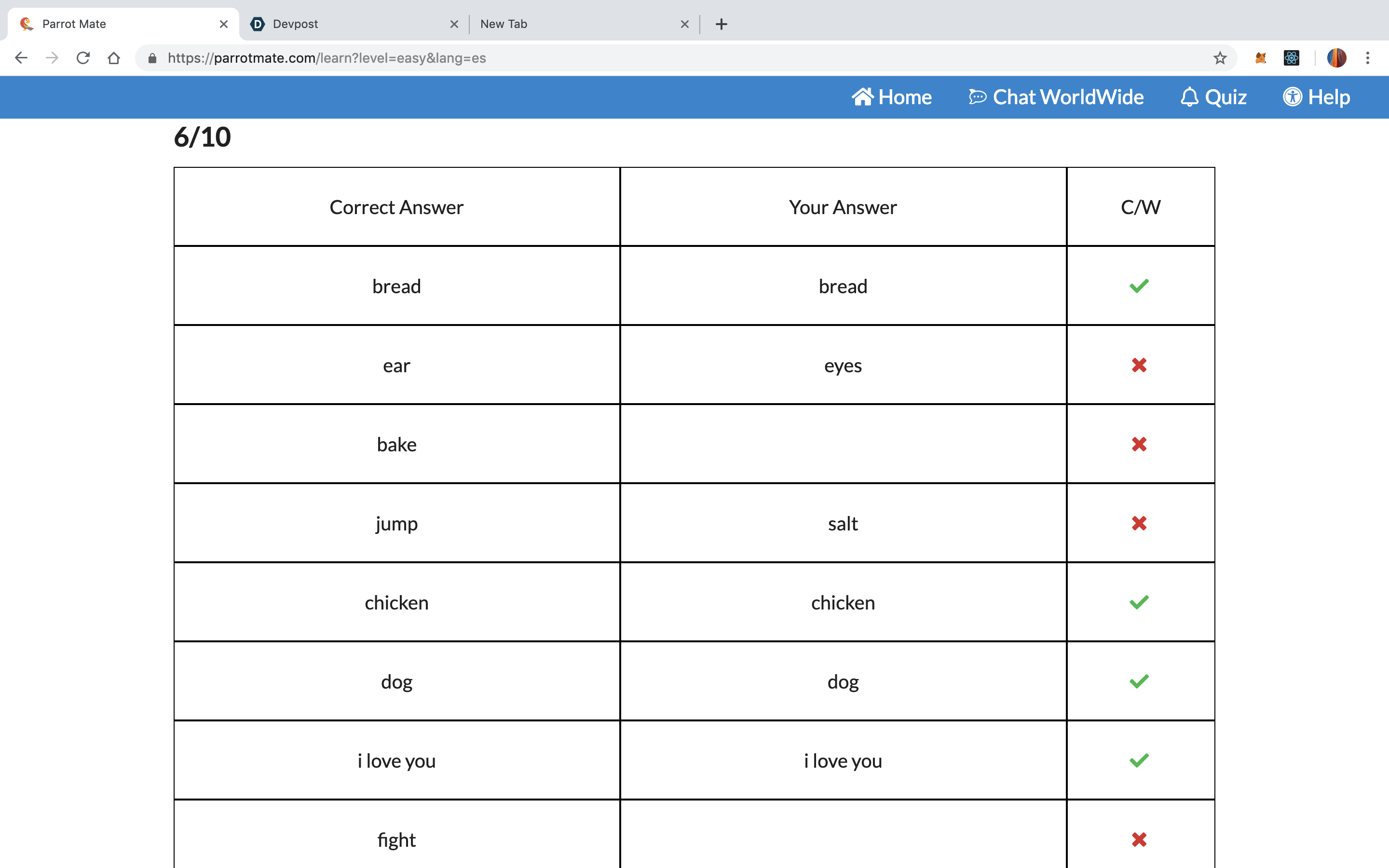Image resolution: width=1389 pixels, height=868 pixels.
Task: Open React Developer Tools extension
Action: tap(1292, 58)
